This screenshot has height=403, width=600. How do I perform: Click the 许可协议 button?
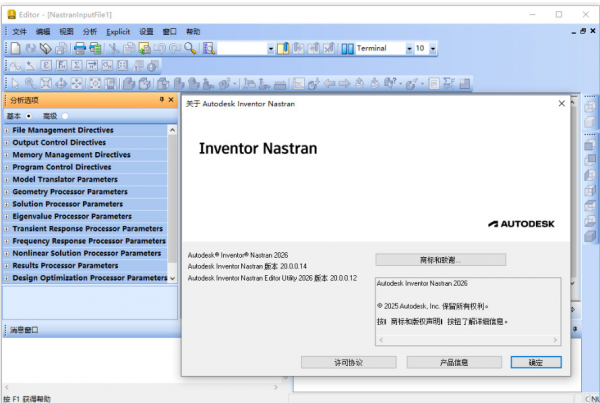point(349,362)
